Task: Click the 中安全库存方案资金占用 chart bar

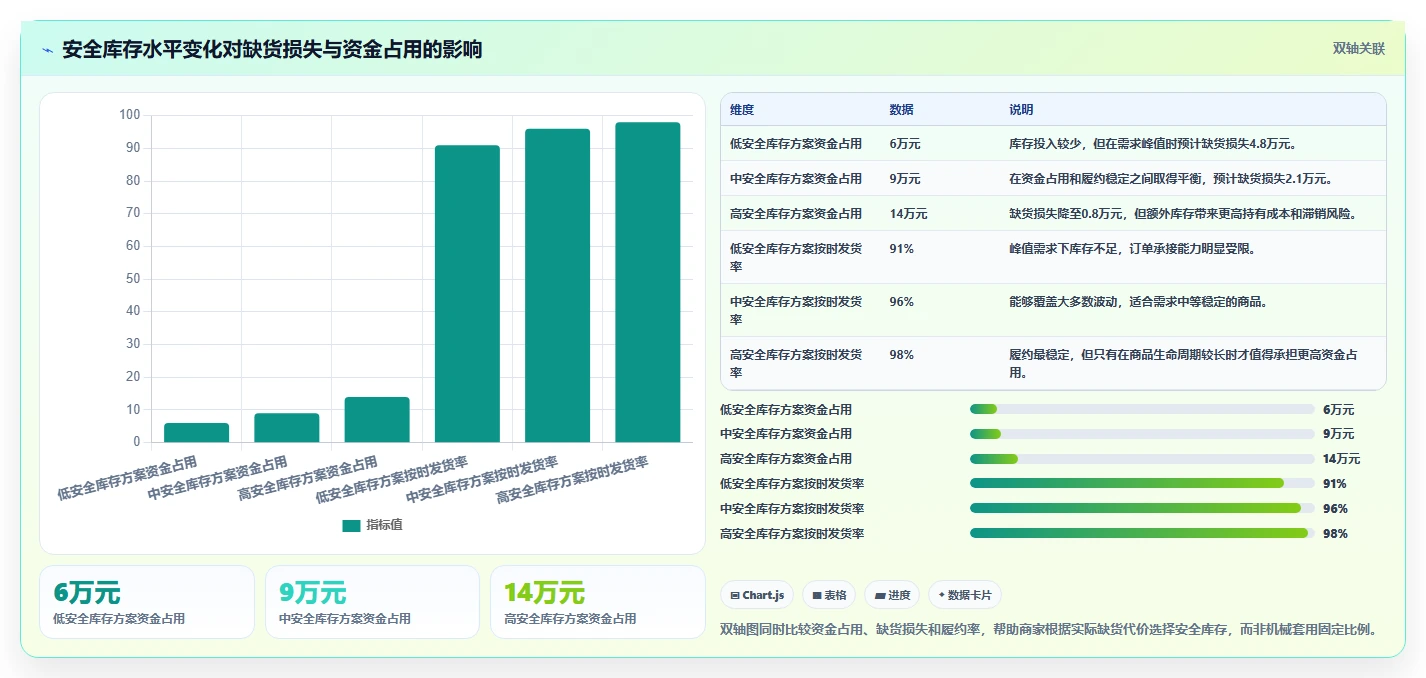Action: coord(286,427)
